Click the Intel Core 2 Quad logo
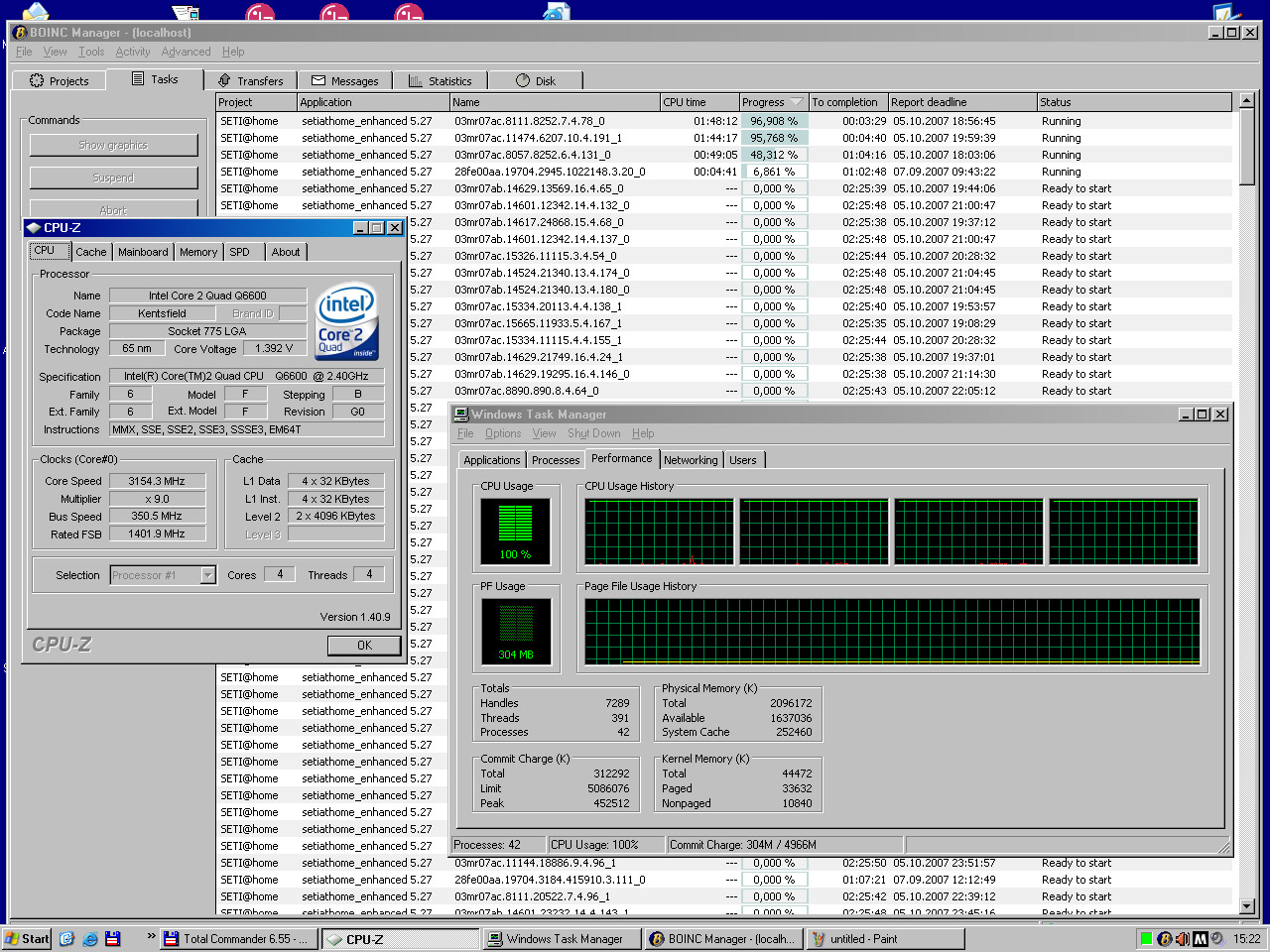 [346, 322]
